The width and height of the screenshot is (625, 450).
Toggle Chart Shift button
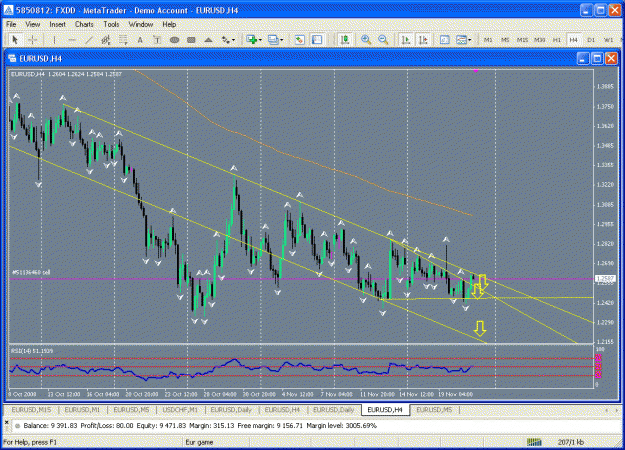[423, 39]
